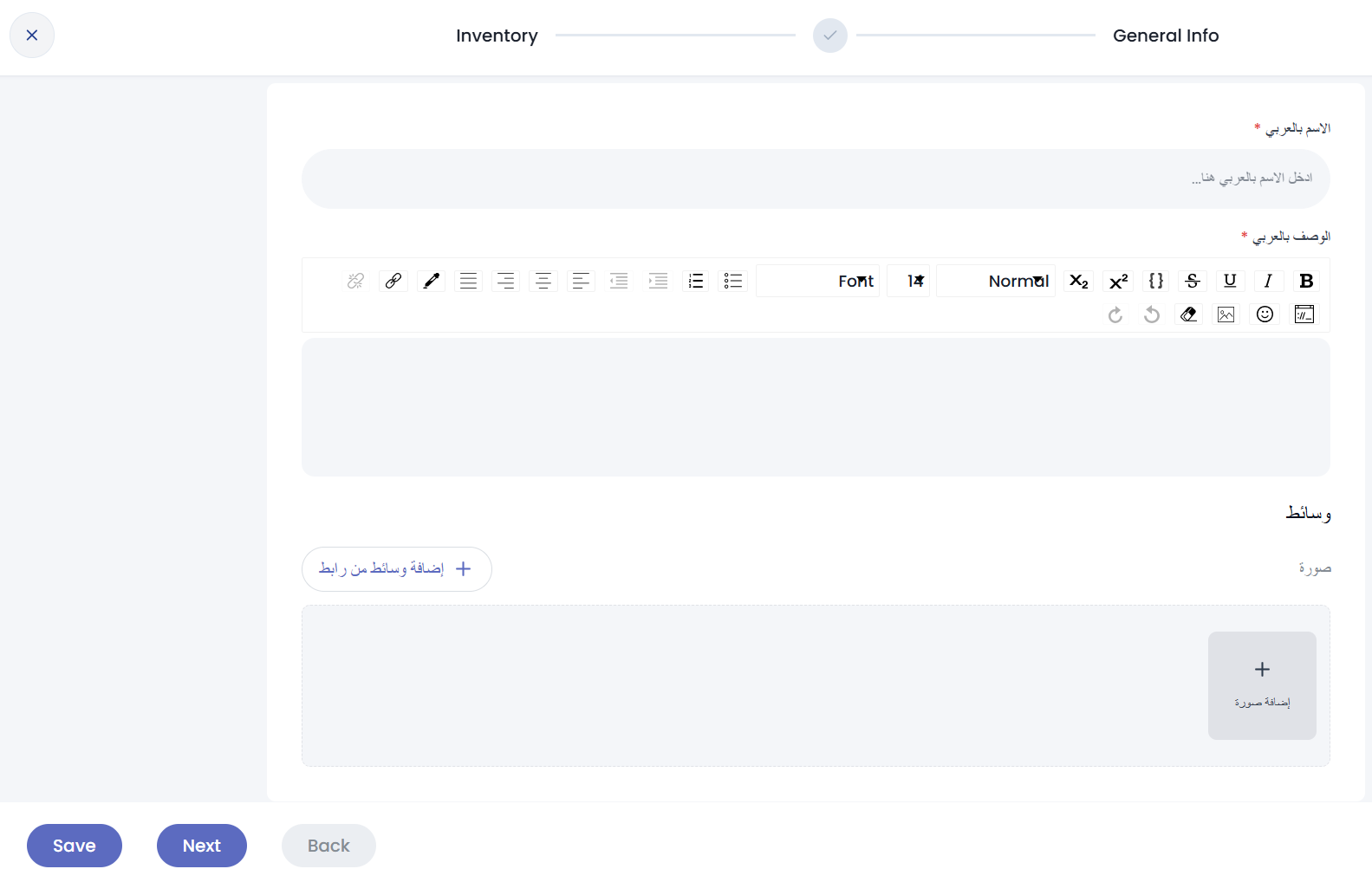Insert an unordered bullet list

(x=733, y=281)
